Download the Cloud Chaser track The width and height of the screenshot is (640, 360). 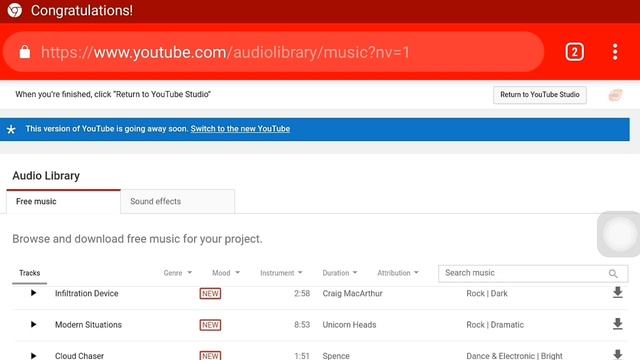(618, 354)
